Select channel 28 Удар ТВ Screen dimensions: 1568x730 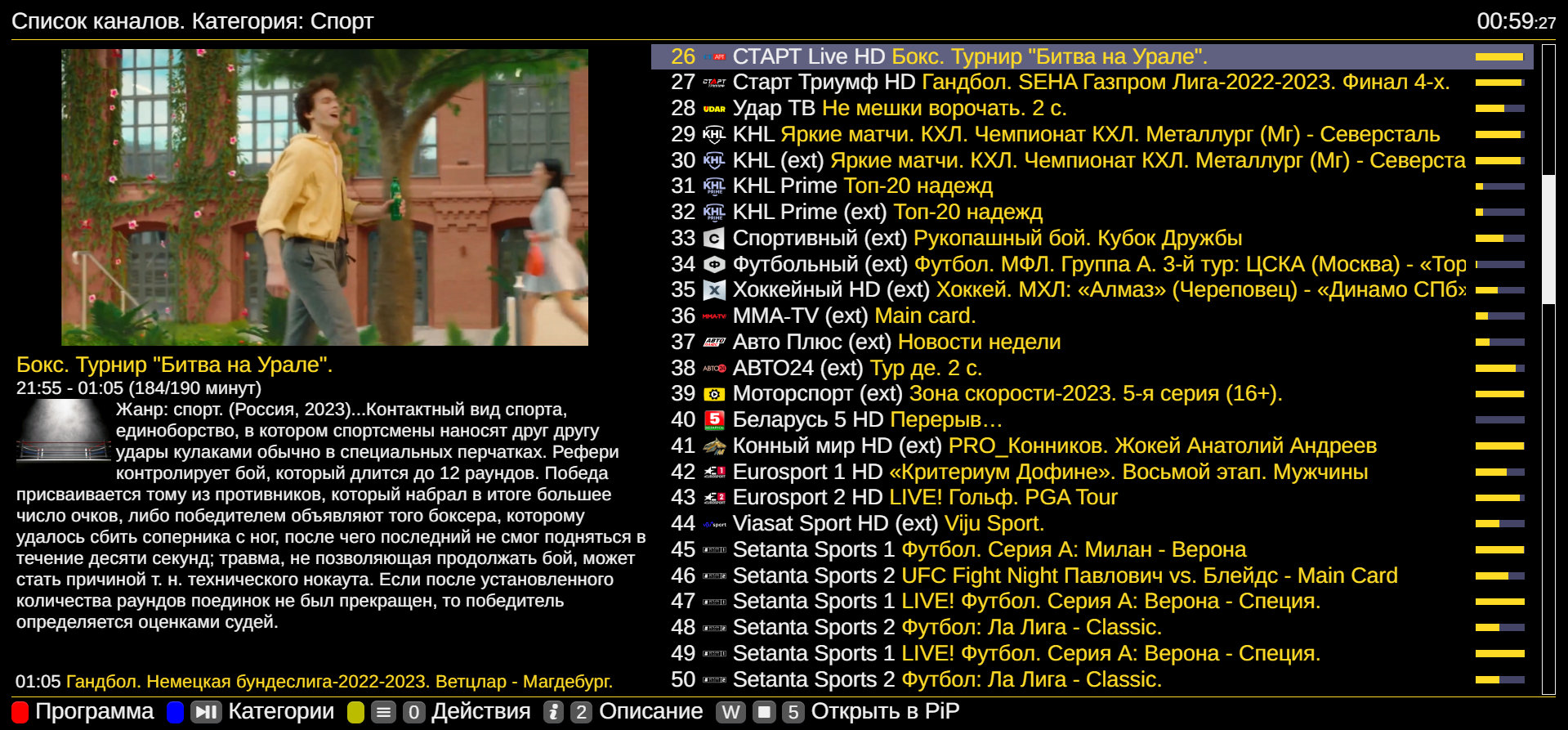point(774,109)
